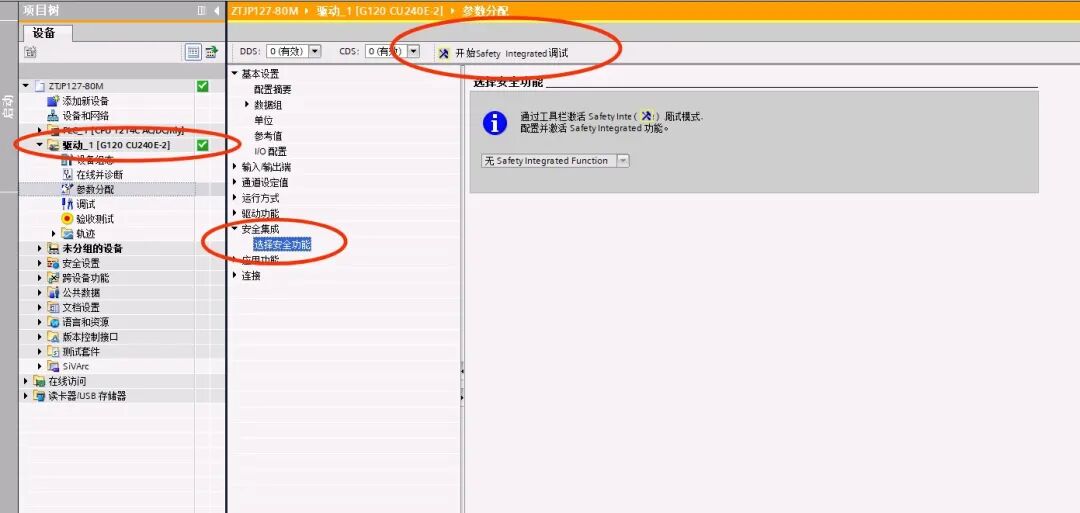1080x513 pixels.
Task: Select 驱动功能 section label
Action: point(260,213)
